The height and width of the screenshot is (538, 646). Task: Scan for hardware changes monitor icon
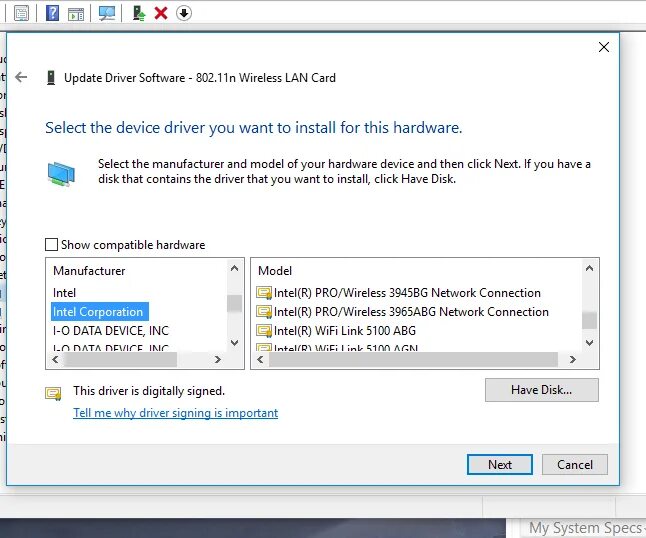[107, 13]
